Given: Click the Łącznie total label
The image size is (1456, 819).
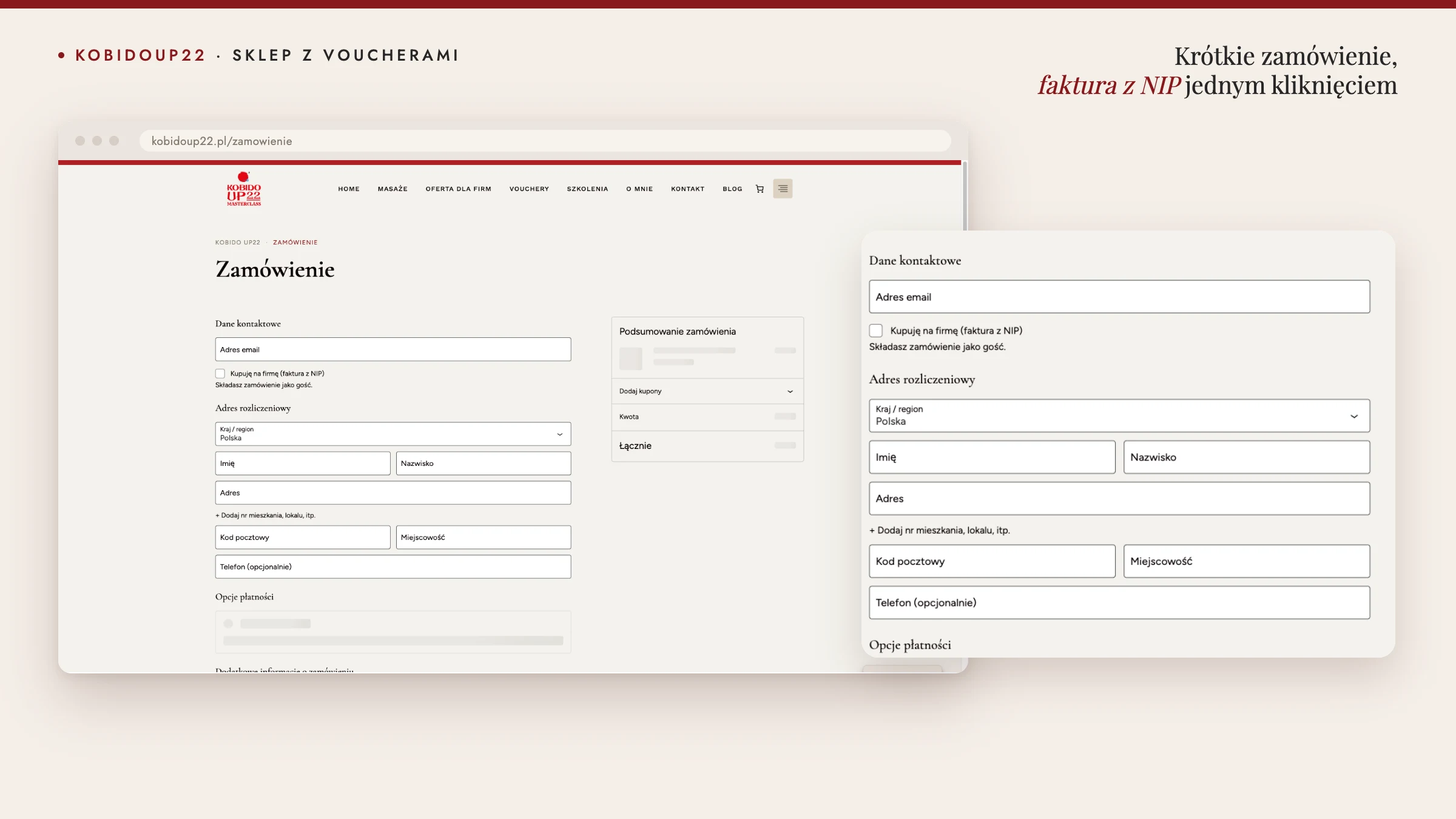Looking at the screenshot, I should (x=635, y=446).
